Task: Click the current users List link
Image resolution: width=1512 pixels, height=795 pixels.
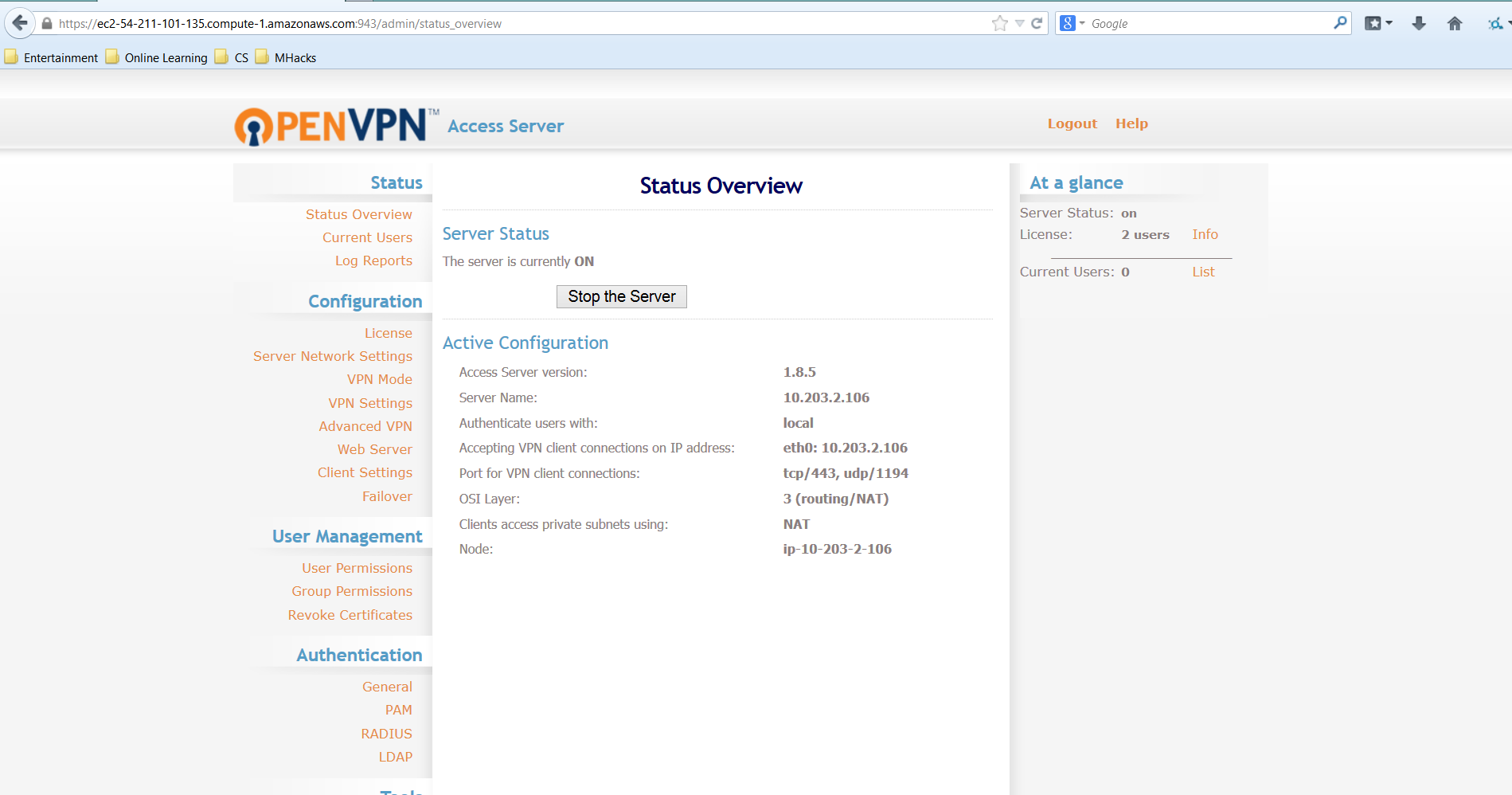Action: pyautogui.click(x=1203, y=272)
